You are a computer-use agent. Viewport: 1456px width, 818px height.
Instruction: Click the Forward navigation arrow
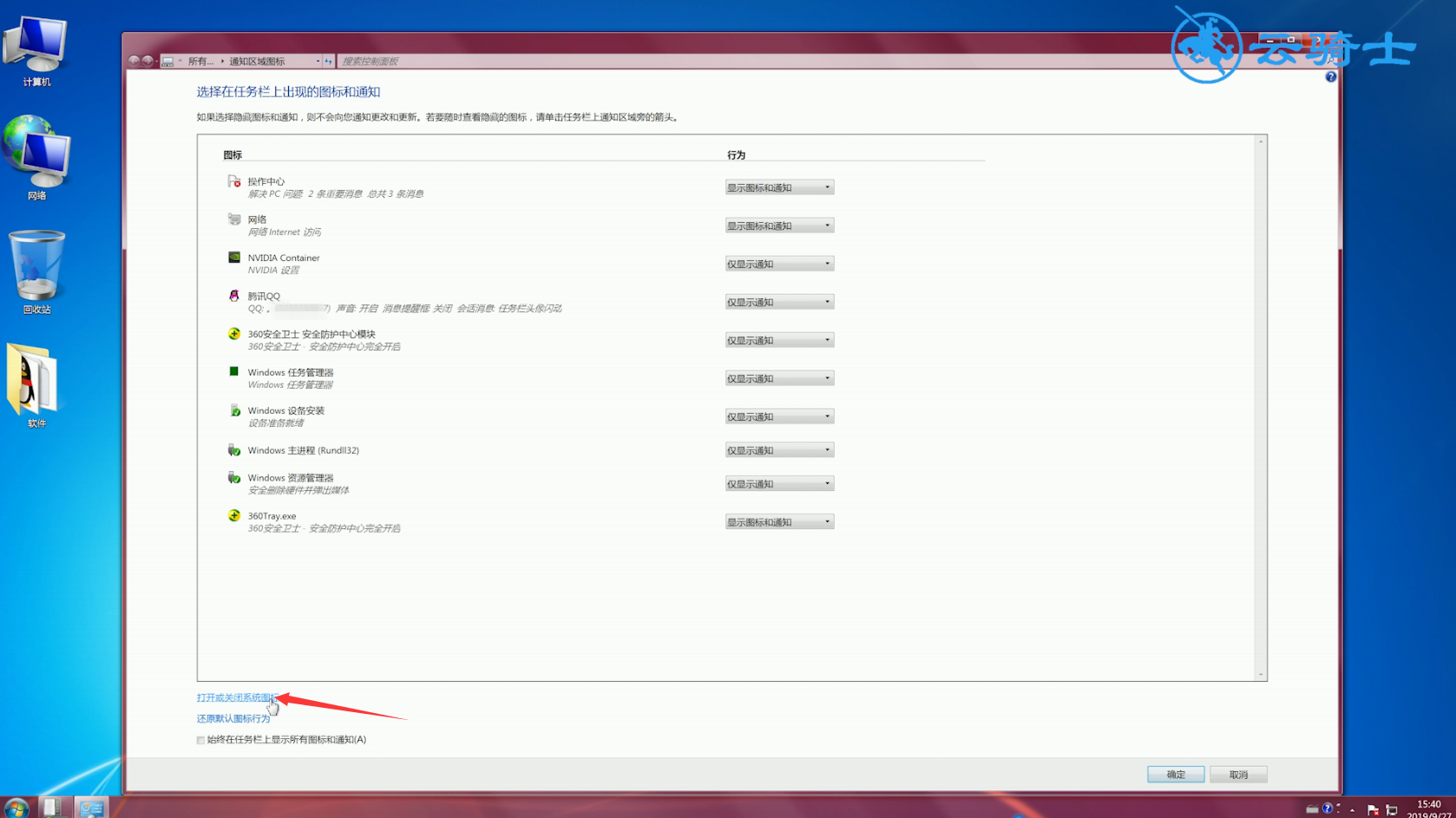(148, 61)
